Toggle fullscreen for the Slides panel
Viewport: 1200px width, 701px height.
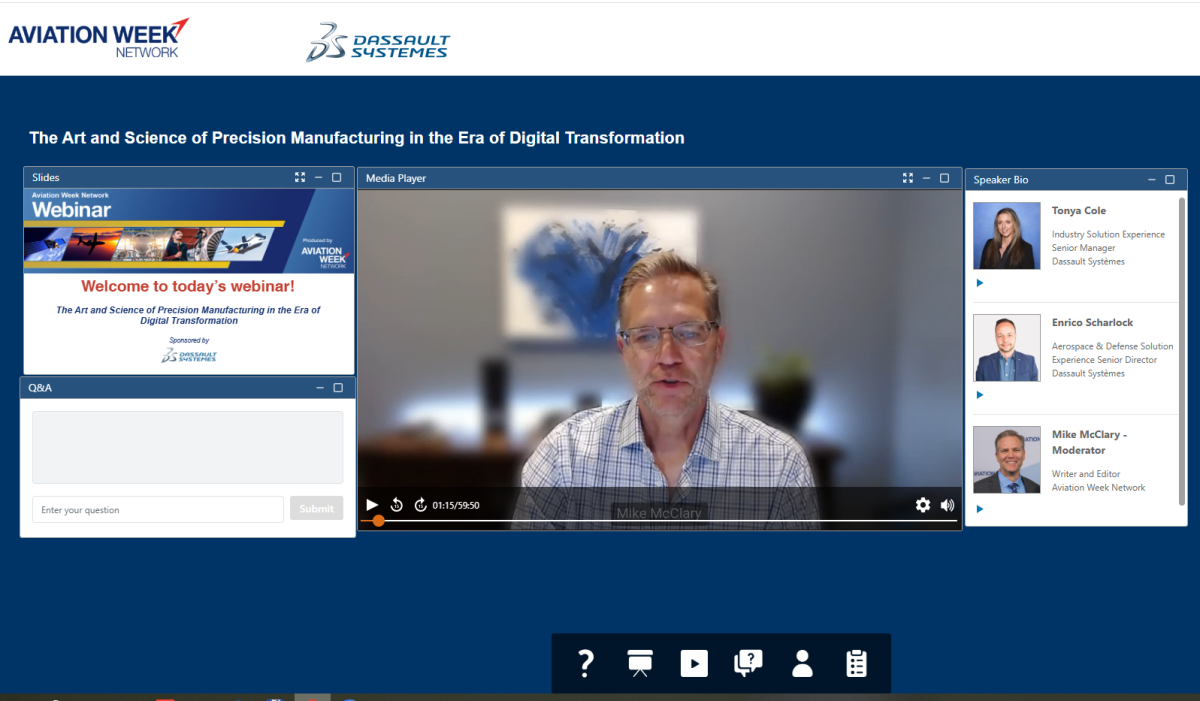(x=300, y=177)
